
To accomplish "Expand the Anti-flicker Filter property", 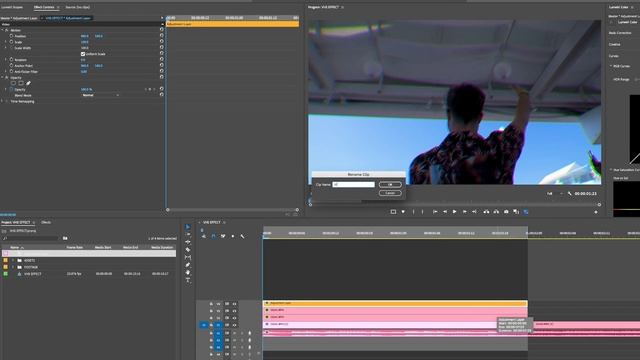I will click(6, 71).
